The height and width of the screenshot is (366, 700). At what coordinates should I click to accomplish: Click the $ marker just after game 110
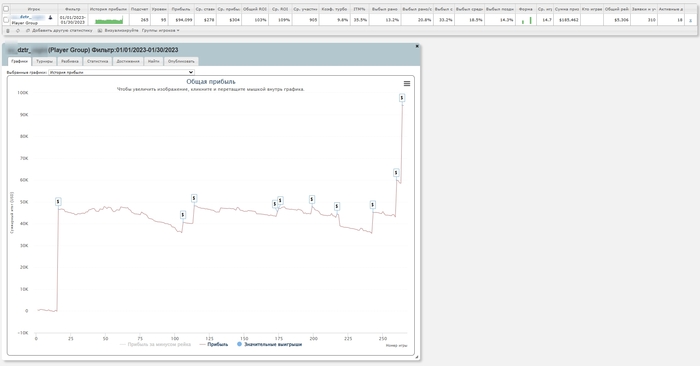[194, 198]
